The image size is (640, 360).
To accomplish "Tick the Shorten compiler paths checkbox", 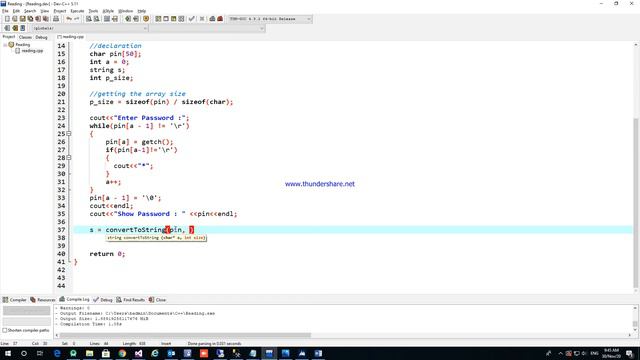I will [5, 330].
